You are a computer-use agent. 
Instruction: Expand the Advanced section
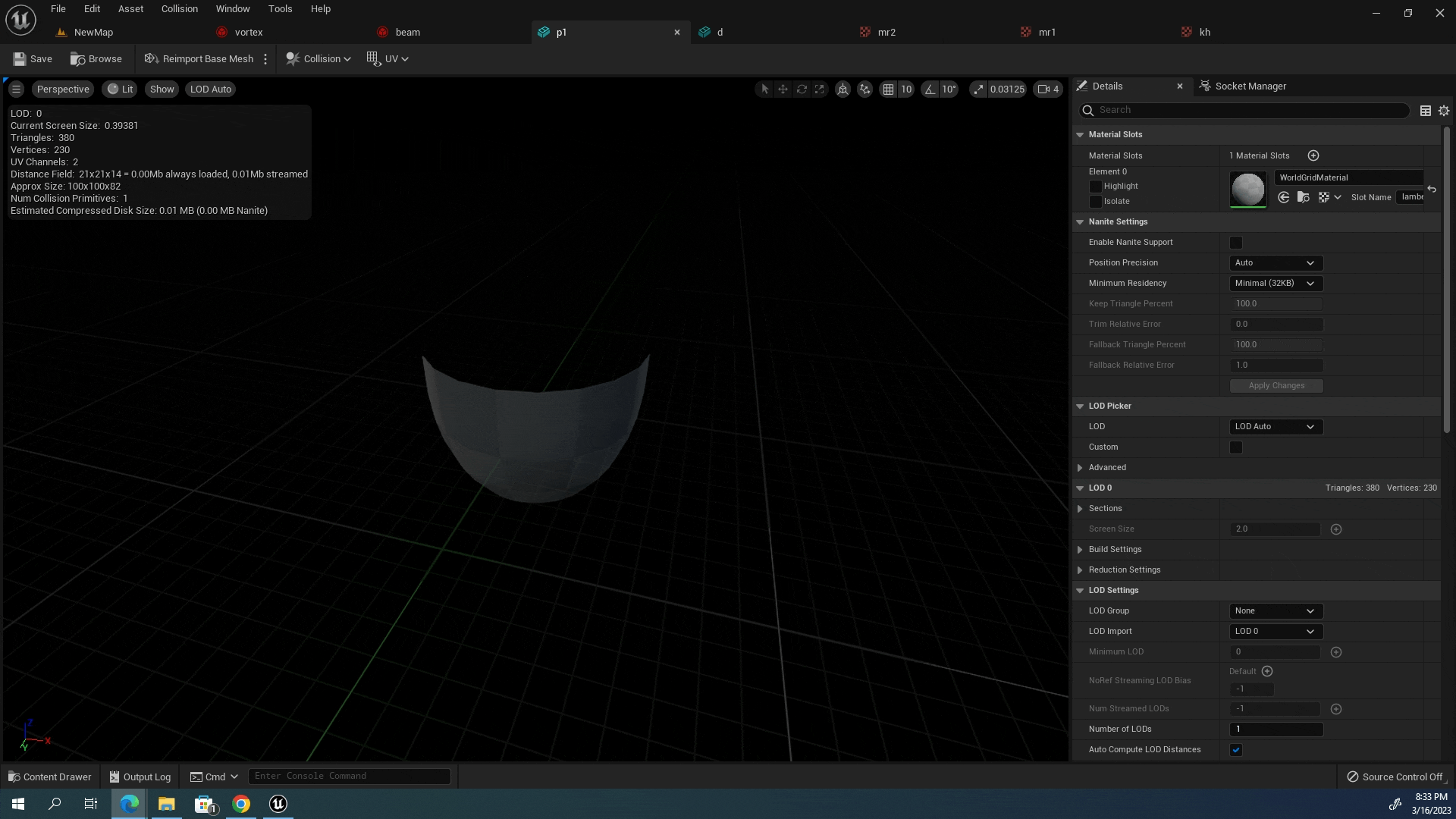(x=1080, y=468)
